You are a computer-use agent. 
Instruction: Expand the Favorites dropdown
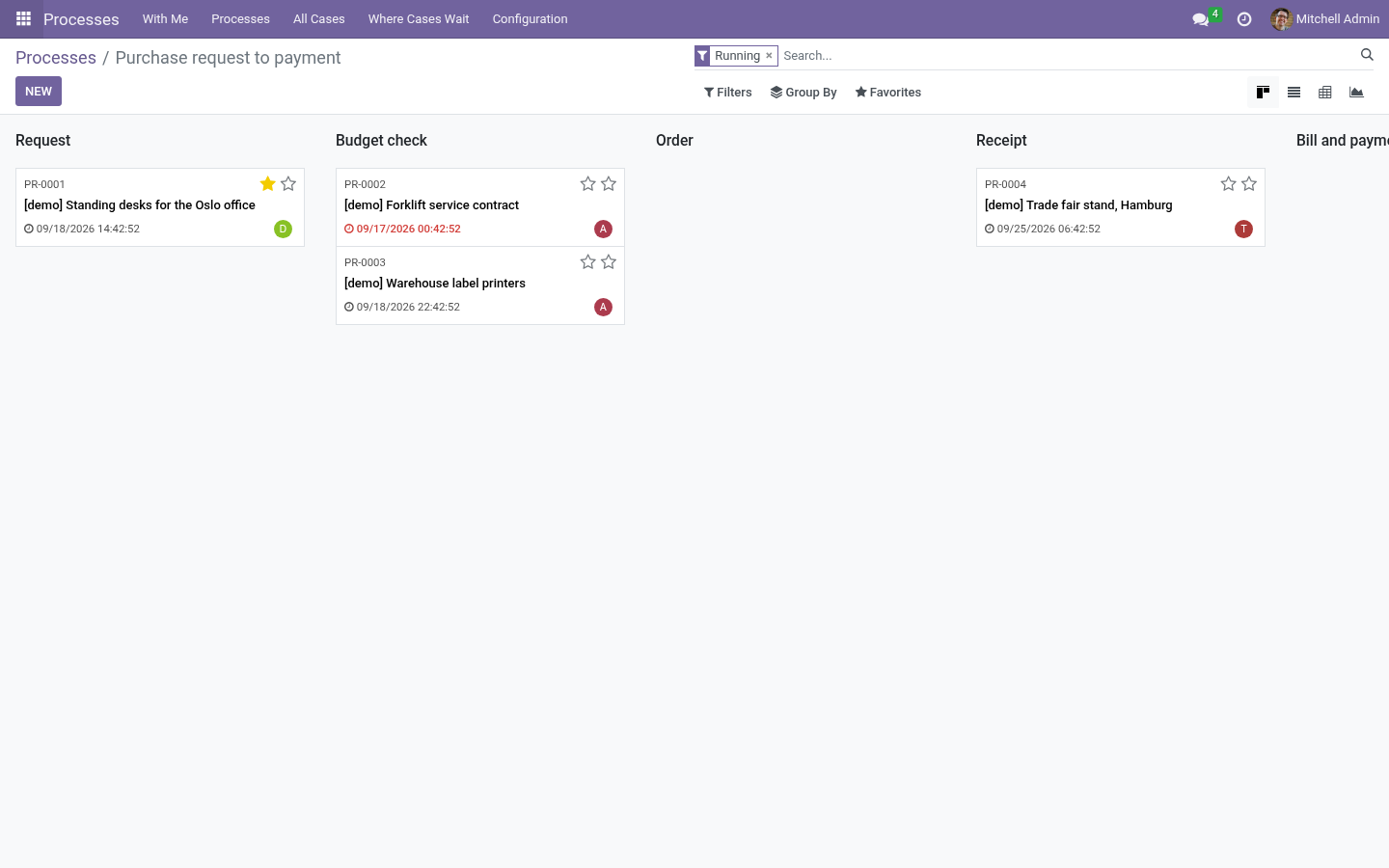click(x=887, y=93)
